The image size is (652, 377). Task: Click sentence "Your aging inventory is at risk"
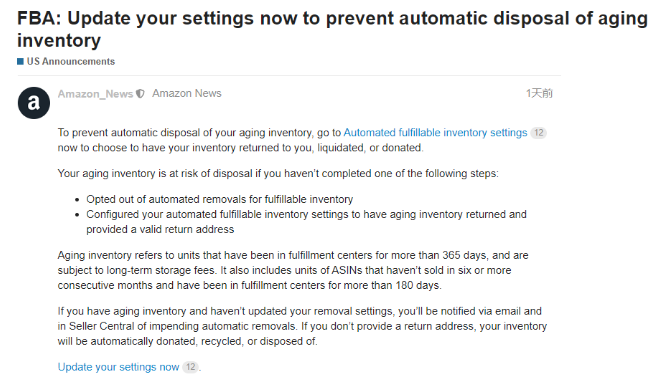pos(278,173)
